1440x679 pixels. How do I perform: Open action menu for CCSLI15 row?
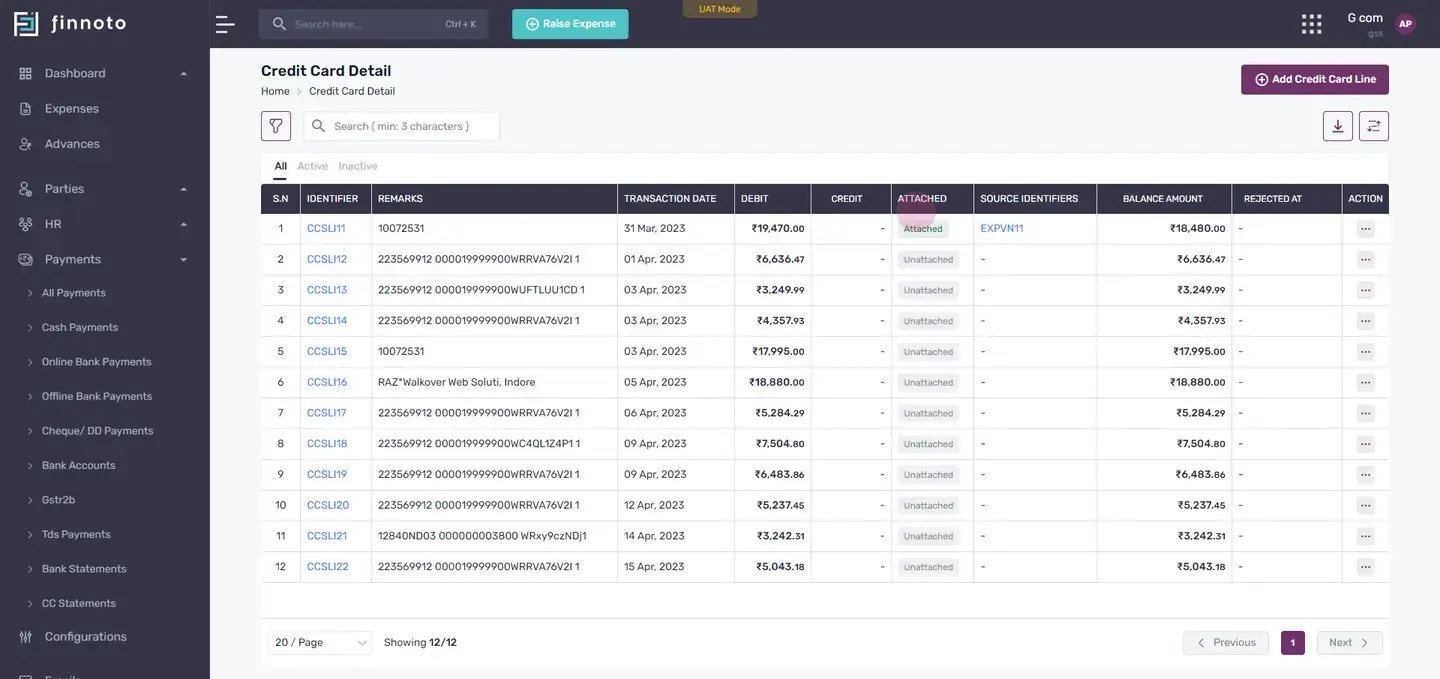pyautogui.click(x=1365, y=352)
